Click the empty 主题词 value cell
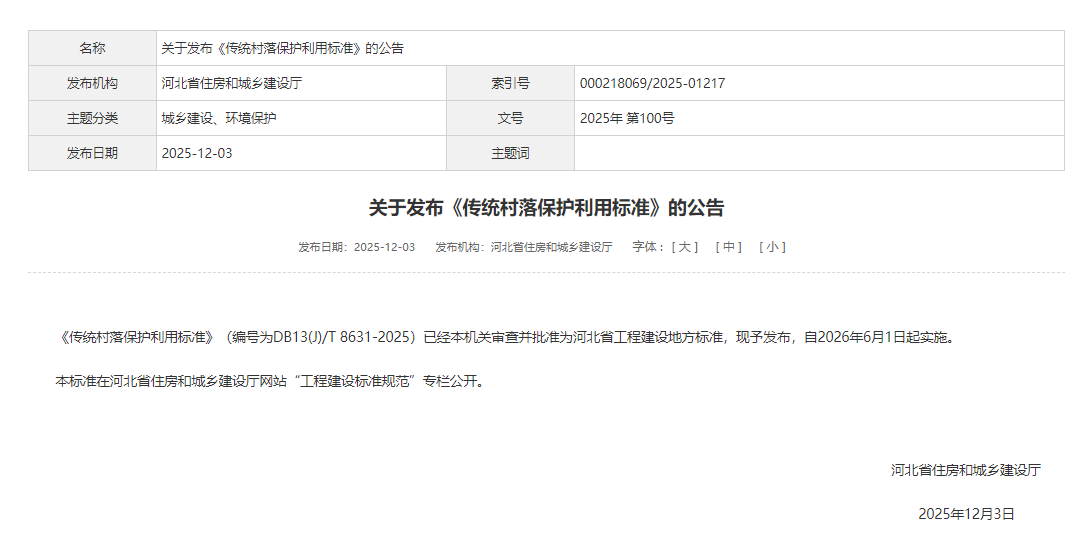 pyautogui.click(x=818, y=153)
